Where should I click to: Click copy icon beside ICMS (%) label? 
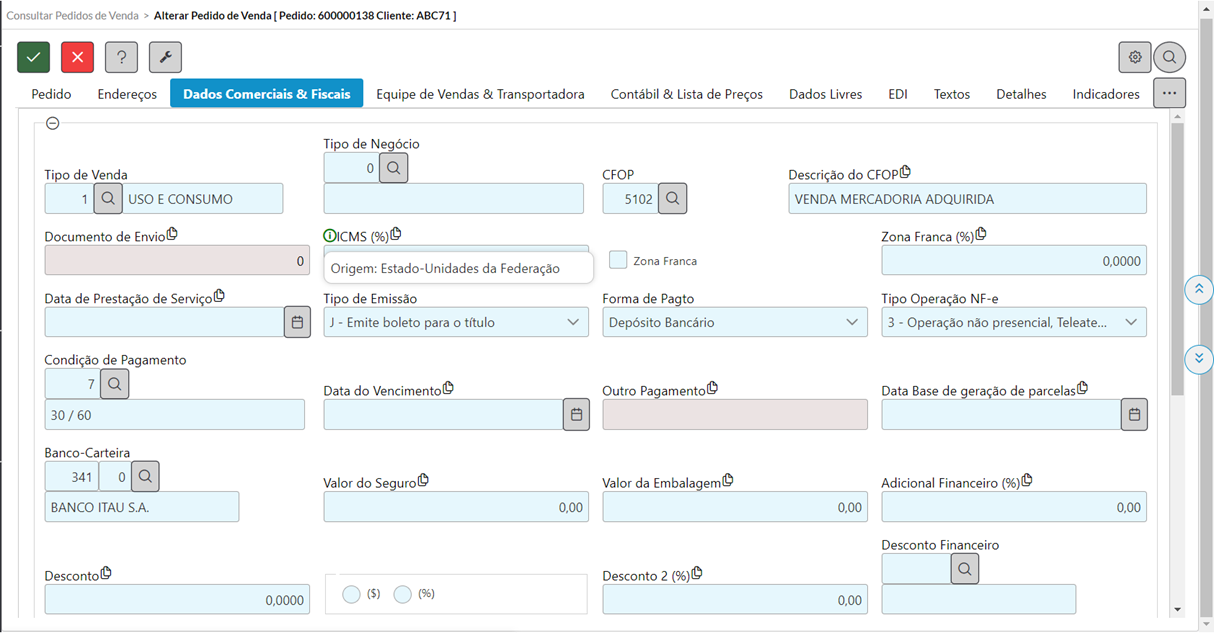(x=395, y=234)
